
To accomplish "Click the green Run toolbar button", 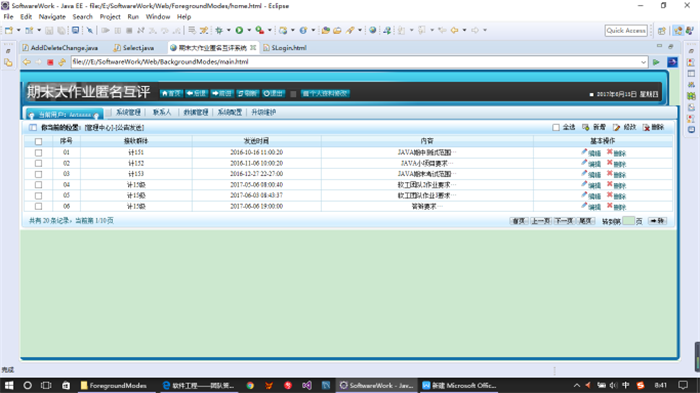I will coord(239,30).
